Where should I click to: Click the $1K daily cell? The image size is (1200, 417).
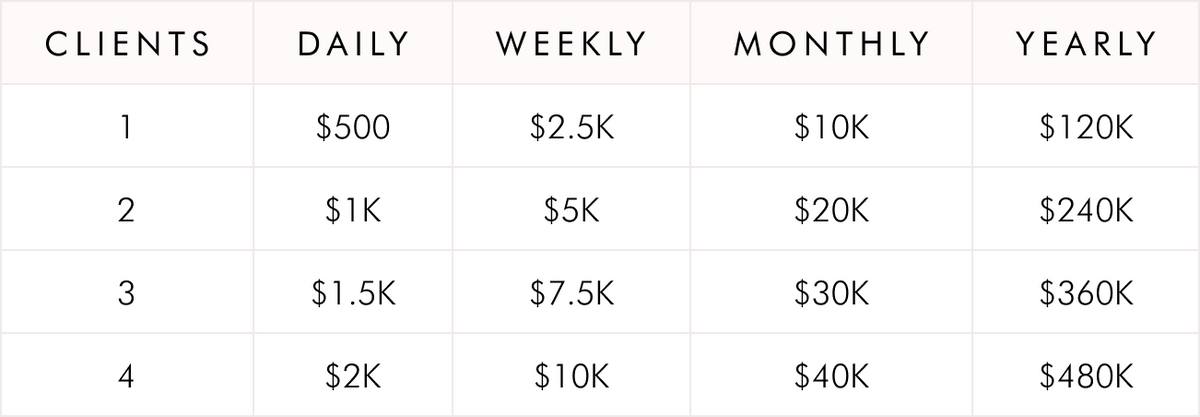pyautogui.click(x=353, y=211)
